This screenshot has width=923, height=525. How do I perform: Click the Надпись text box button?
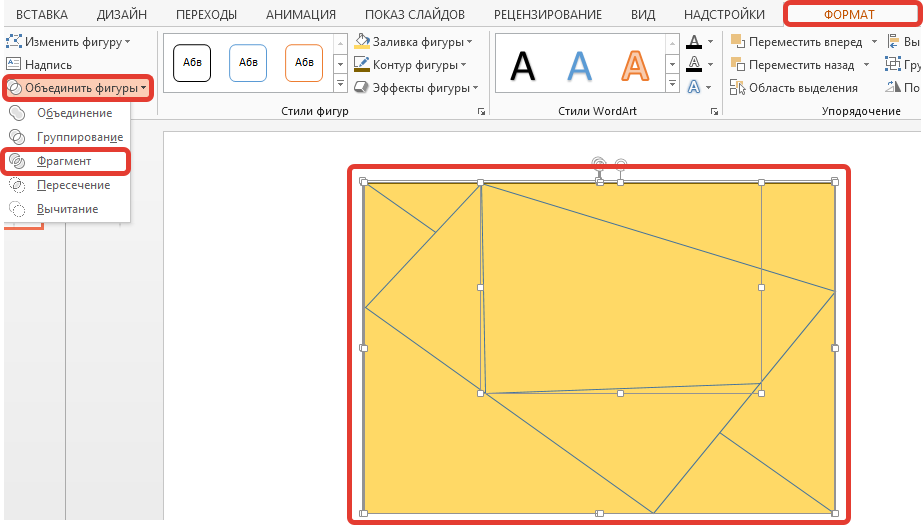(x=39, y=65)
